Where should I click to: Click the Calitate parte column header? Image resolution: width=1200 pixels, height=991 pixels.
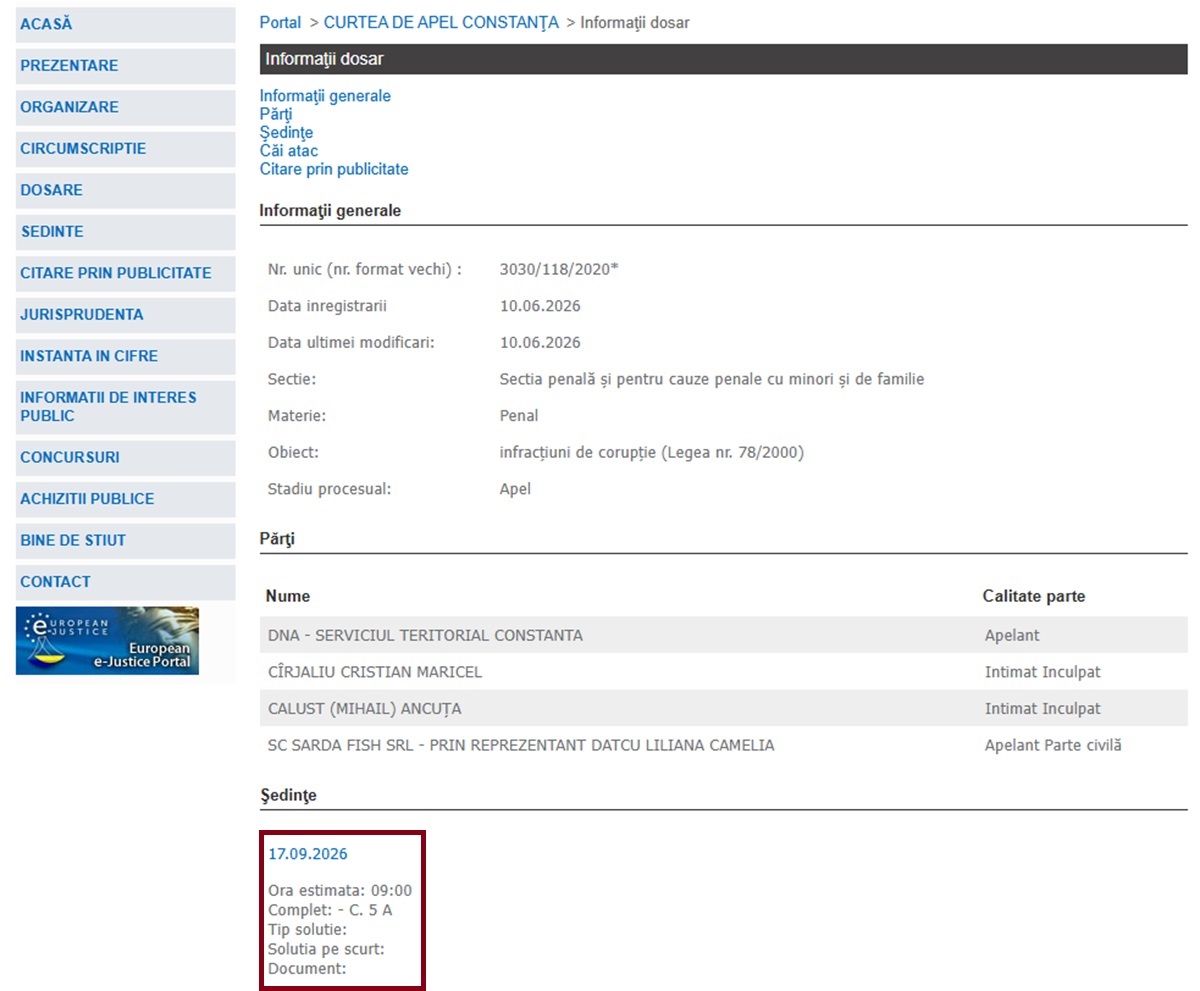(x=1034, y=597)
